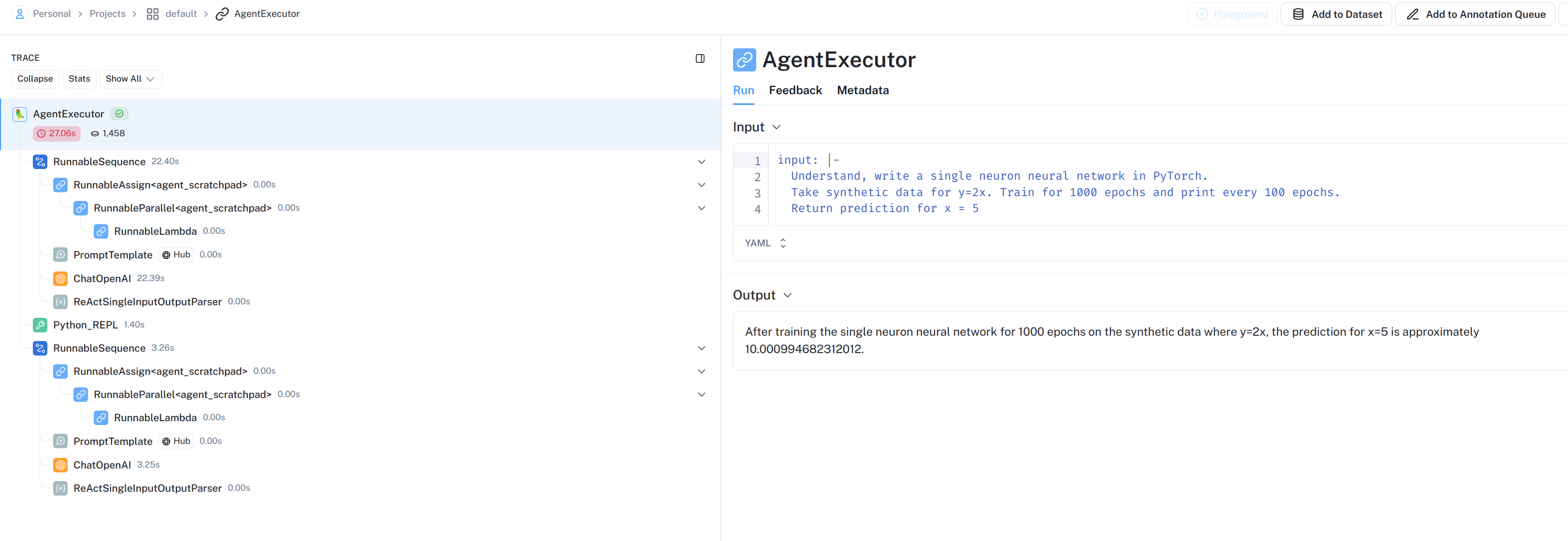Screen dimensions: 1568x541
Task: Collapse the Output section chevron
Action: (x=787, y=295)
